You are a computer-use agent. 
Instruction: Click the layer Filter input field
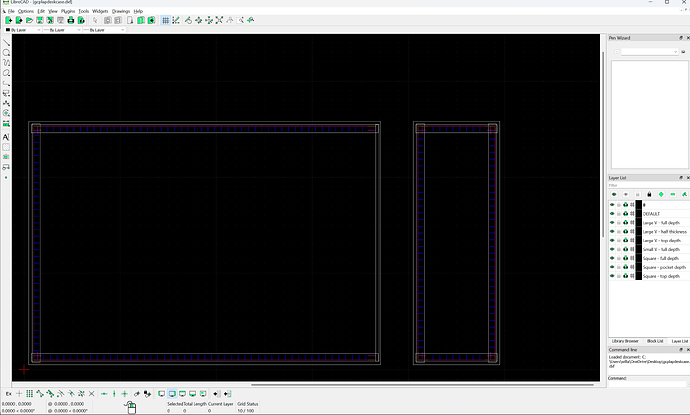click(649, 185)
